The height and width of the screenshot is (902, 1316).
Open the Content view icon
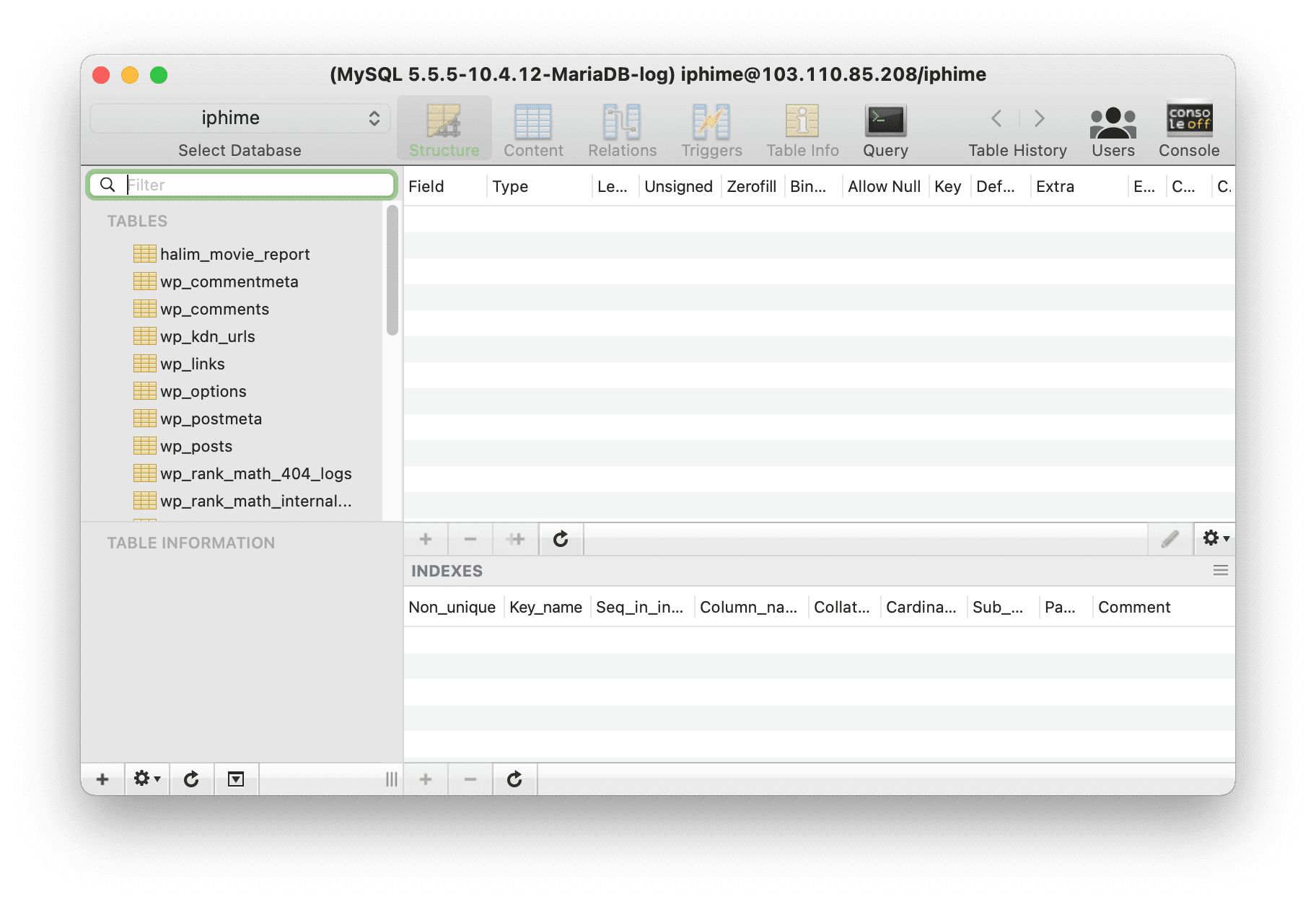pos(533,128)
